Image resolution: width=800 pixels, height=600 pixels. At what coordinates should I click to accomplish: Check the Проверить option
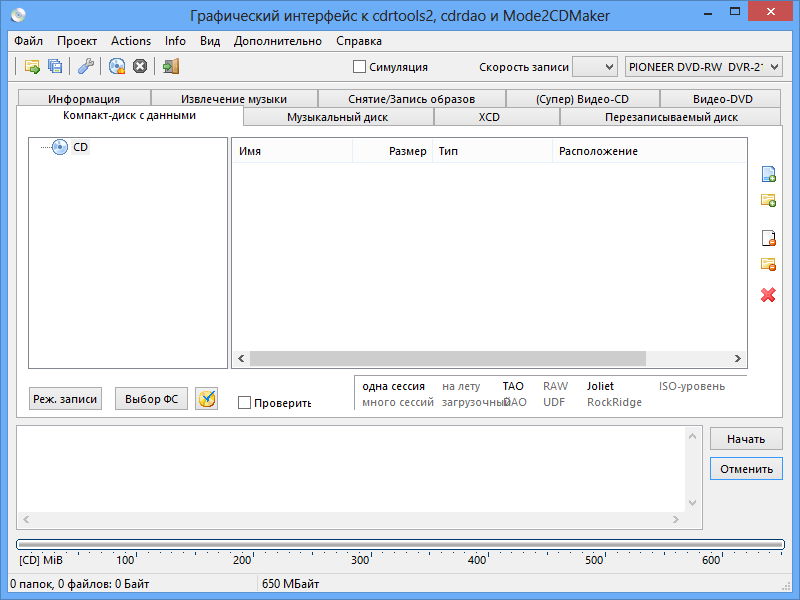243,402
